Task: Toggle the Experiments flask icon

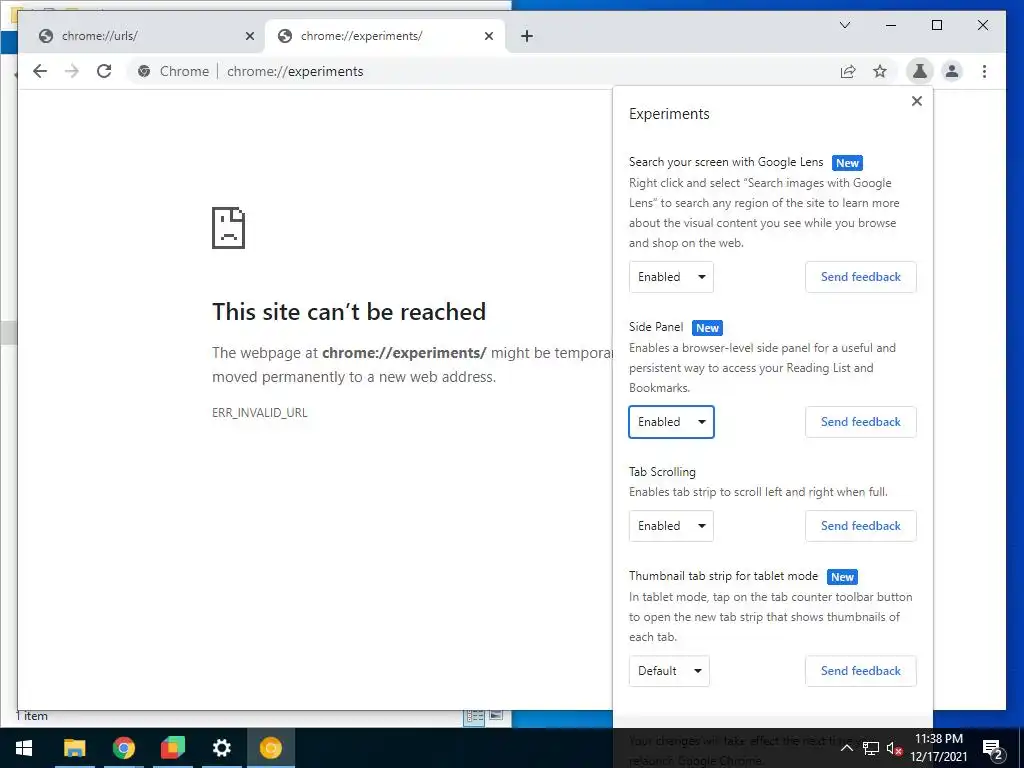Action: (920, 71)
